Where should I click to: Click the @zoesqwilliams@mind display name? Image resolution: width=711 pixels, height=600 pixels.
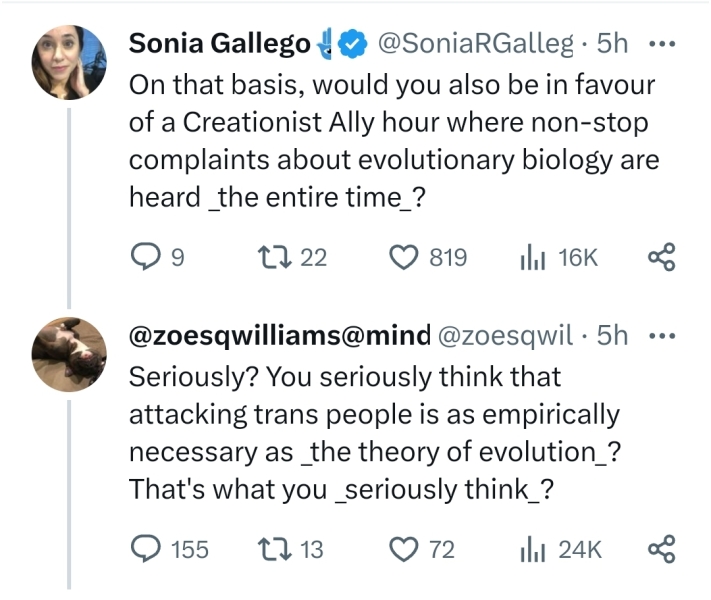click(280, 336)
